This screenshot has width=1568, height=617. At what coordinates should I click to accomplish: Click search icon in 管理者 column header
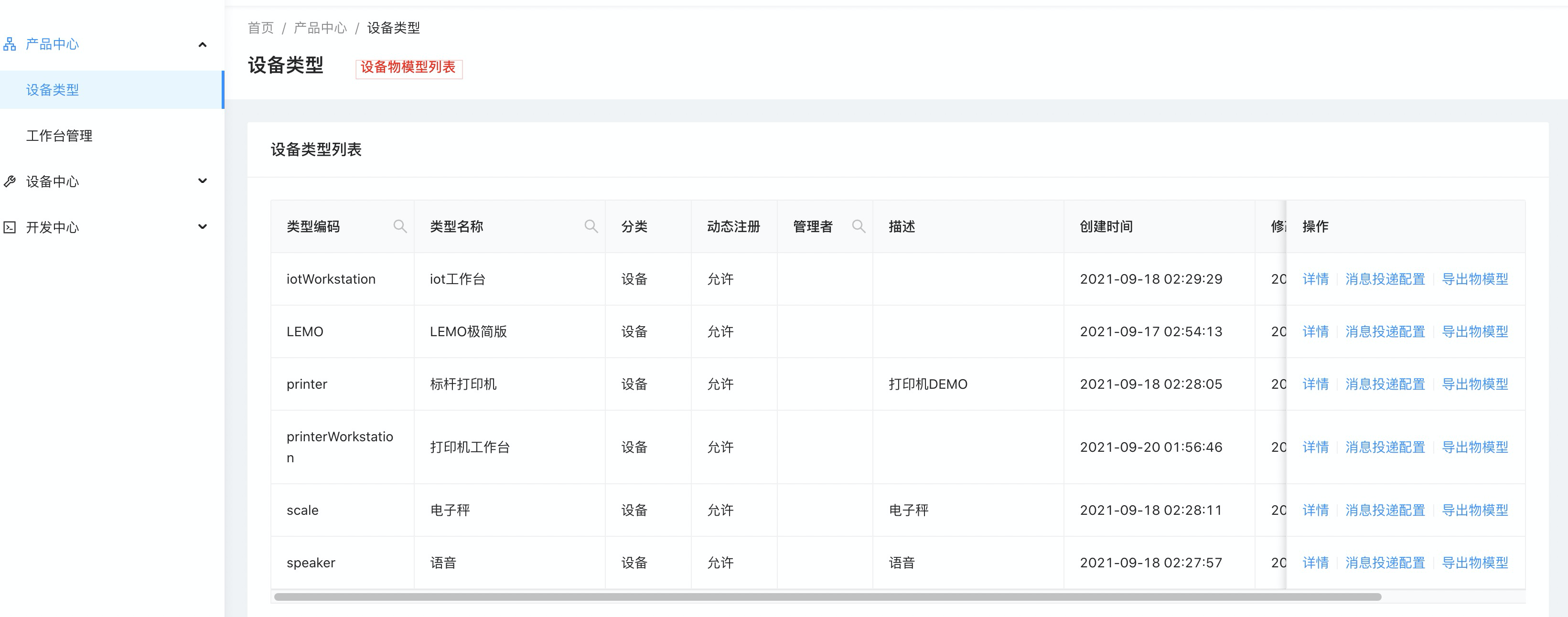(858, 226)
